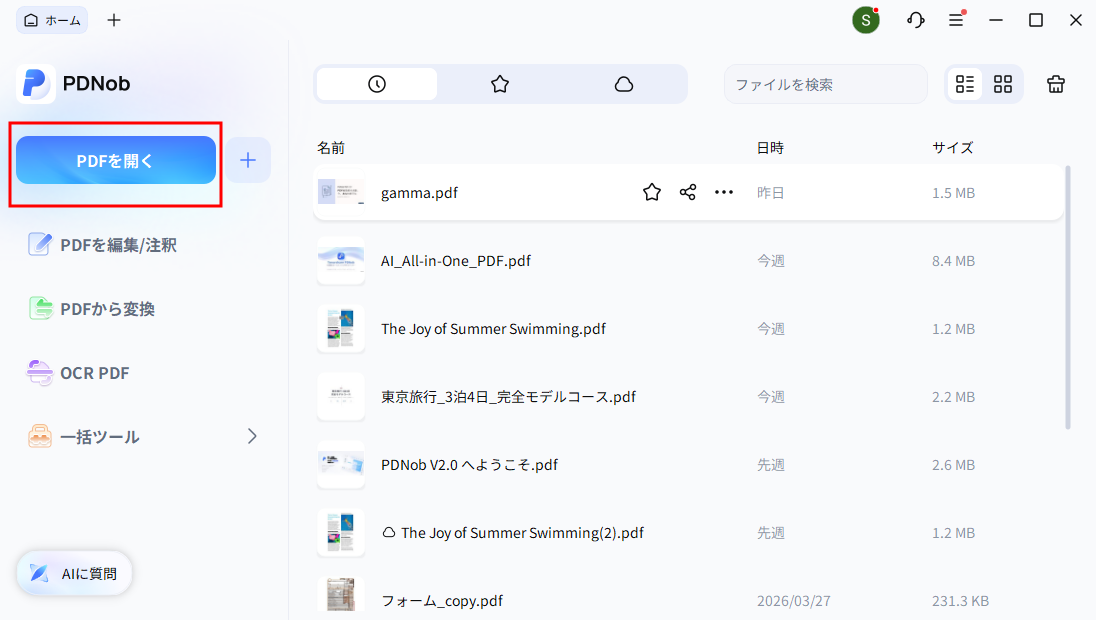Open The Joy of Summer Swimming.pdf

493,329
